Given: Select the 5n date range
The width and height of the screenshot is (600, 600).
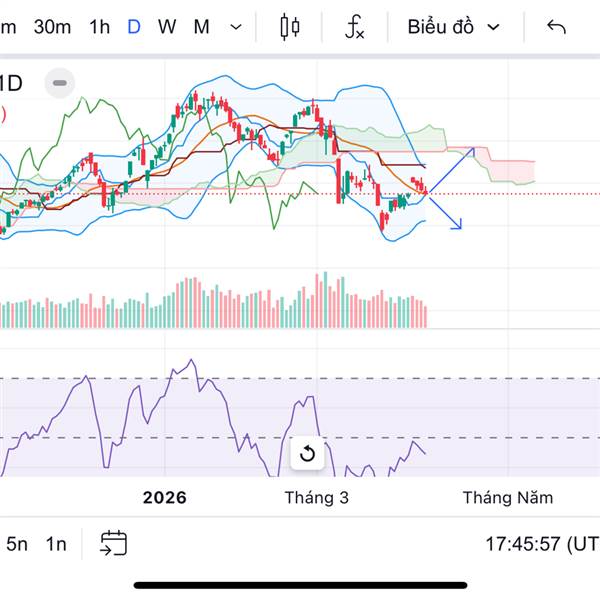Looking at the screenshot, I should point(17,544).
